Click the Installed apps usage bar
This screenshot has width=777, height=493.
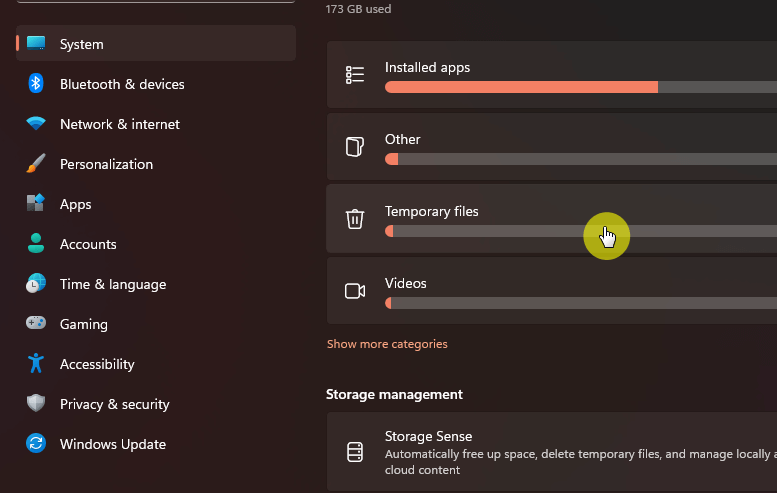(x=581, y=87)
